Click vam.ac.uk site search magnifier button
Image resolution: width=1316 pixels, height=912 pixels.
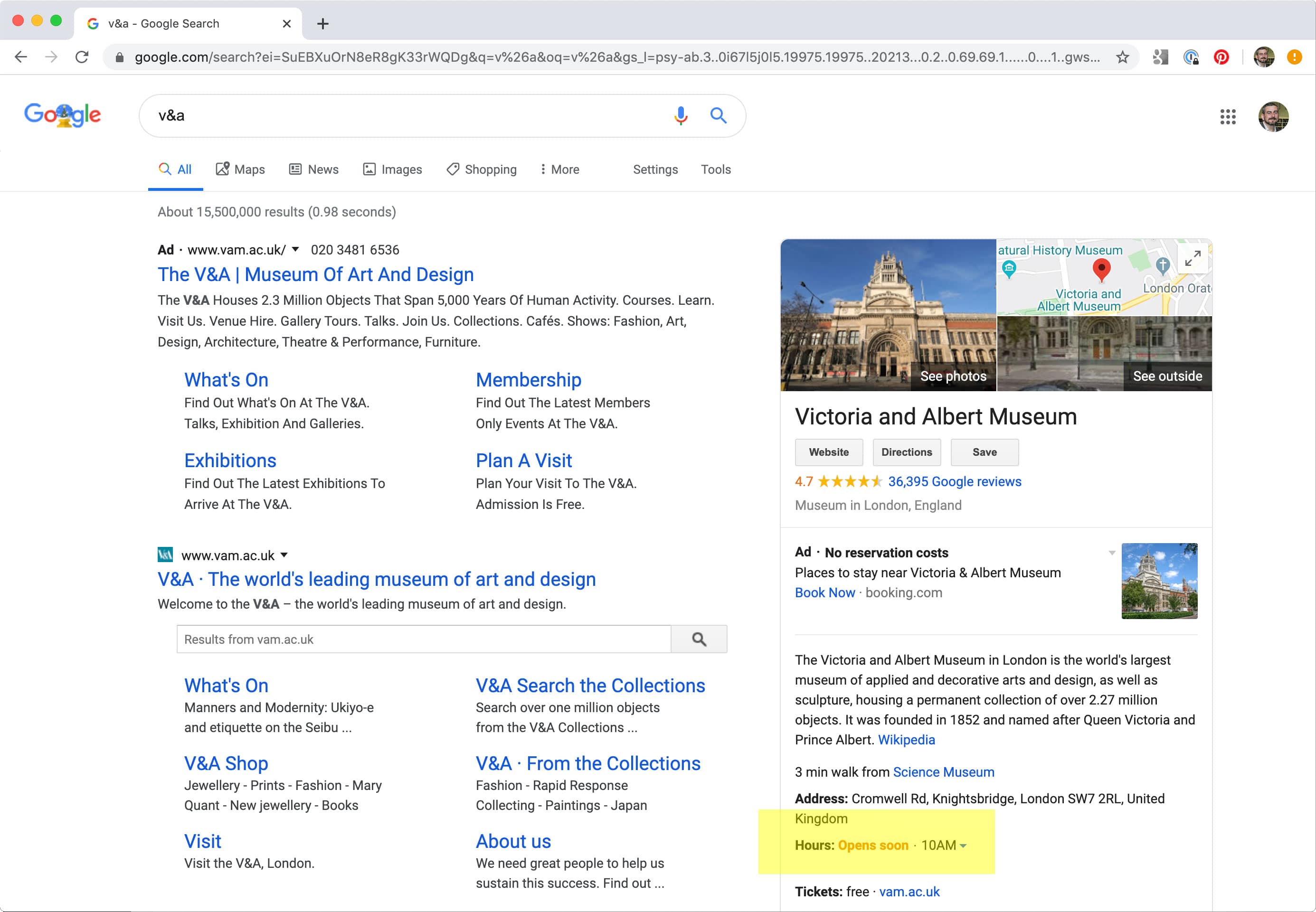pyautogui.click(x=699, y=639)
